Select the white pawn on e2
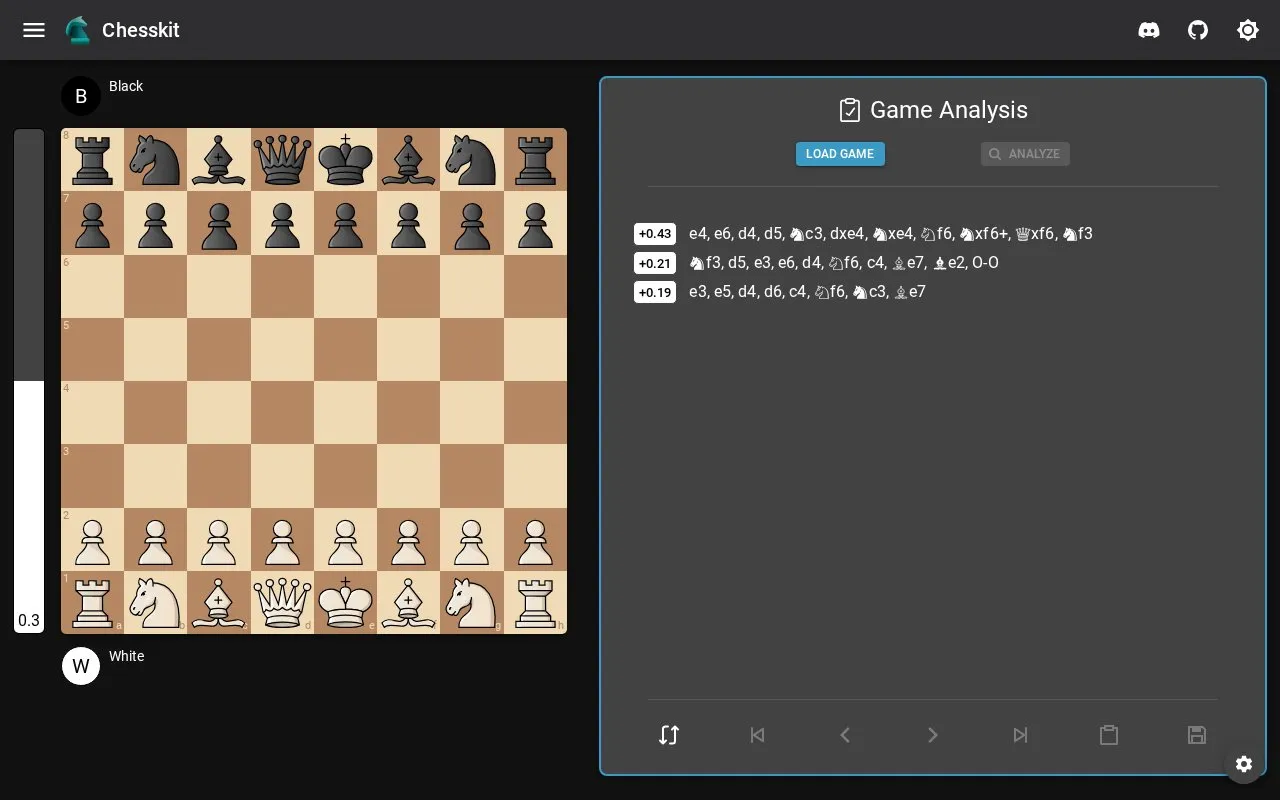 (x=345, y=539)
